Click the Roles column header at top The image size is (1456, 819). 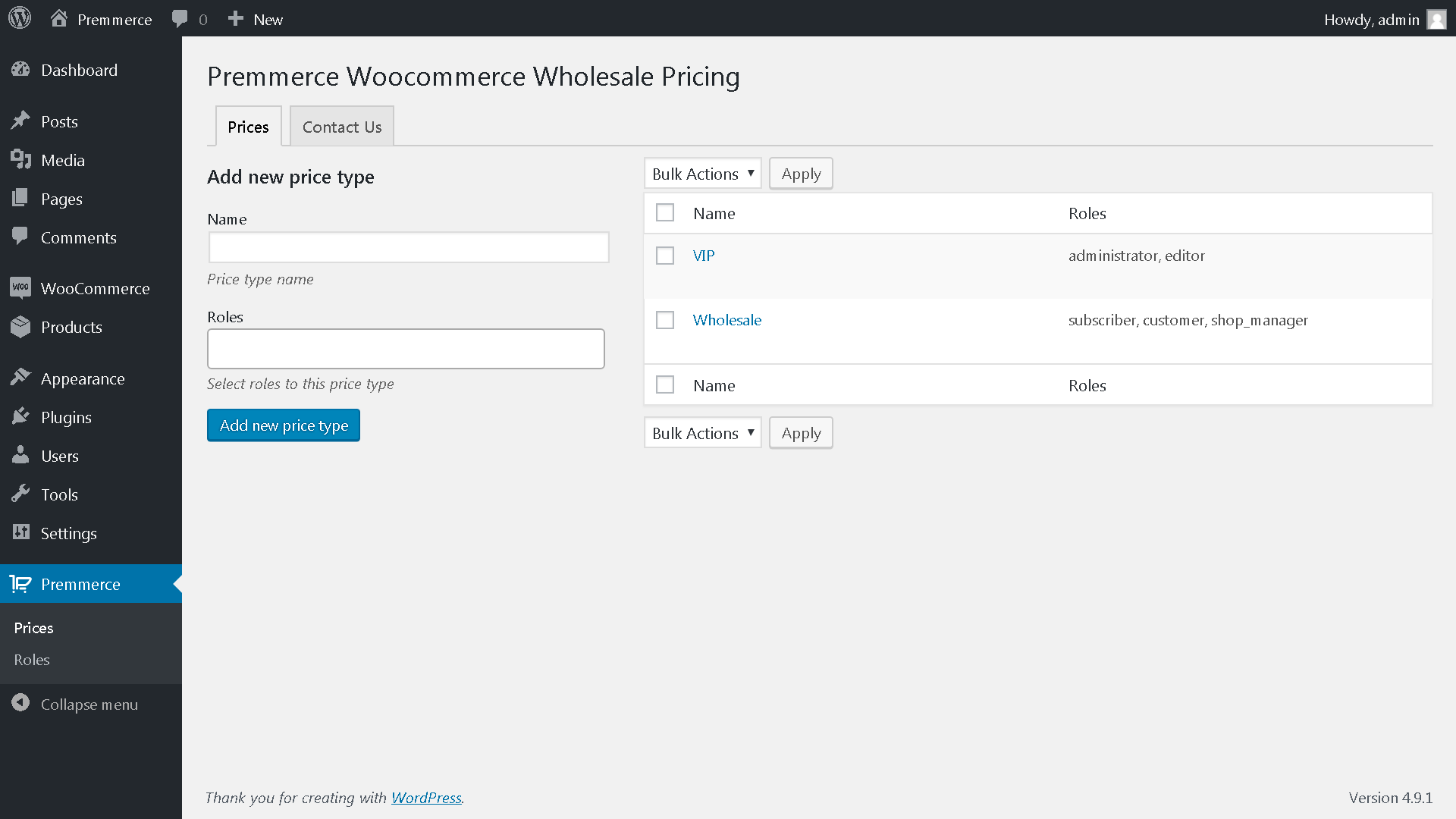click(1087, 213)
